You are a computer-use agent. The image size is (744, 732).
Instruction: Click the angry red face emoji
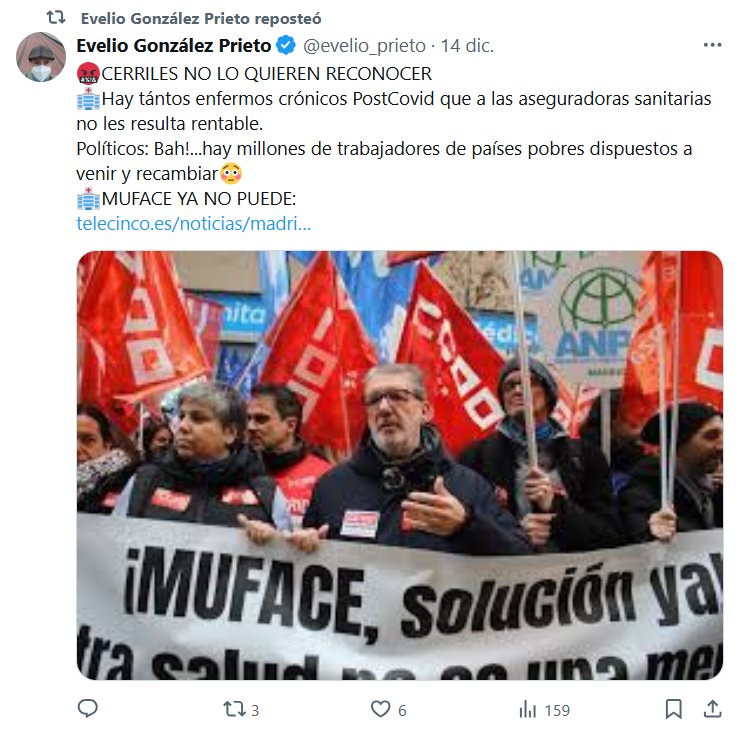[88, 74]
